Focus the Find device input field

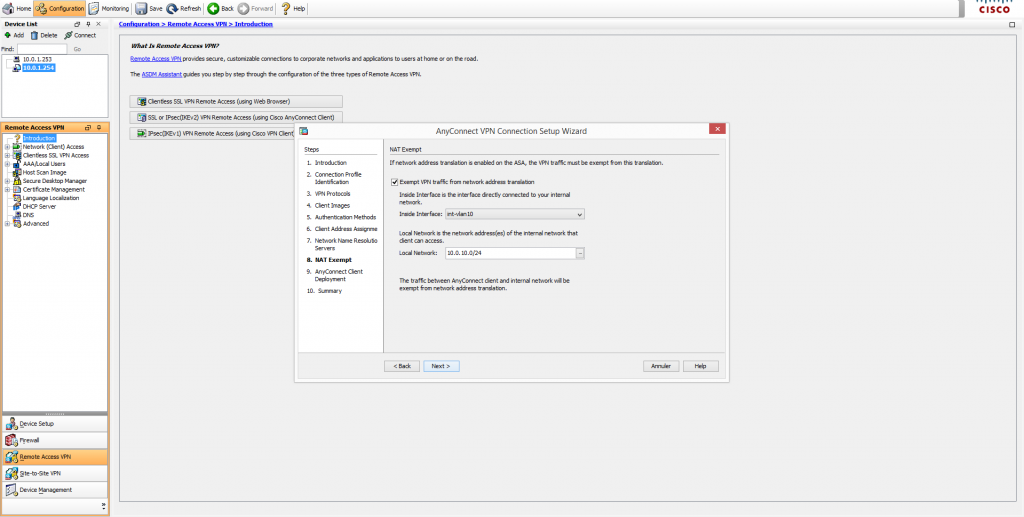(42, 49)
